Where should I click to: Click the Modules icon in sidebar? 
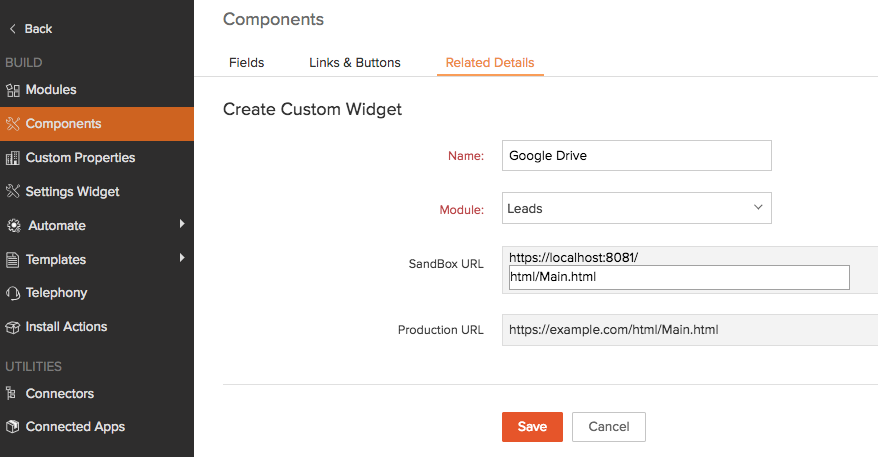13,90
